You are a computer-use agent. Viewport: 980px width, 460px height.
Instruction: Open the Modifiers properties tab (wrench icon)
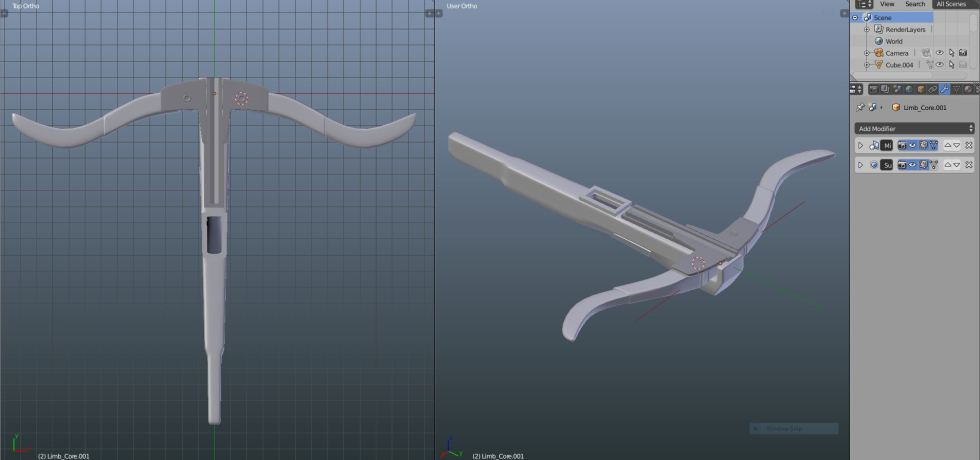coord(945,89)
